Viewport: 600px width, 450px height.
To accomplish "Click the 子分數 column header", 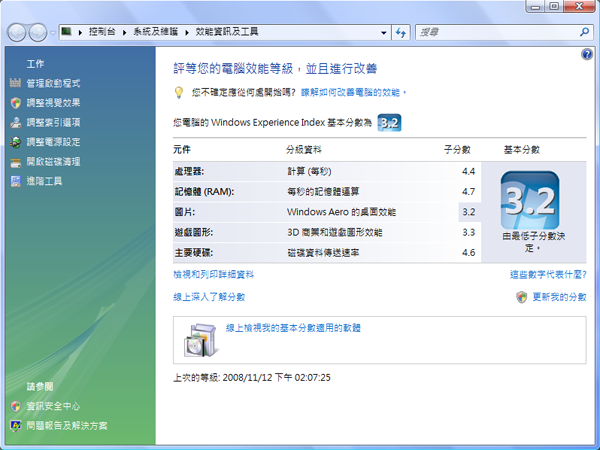I will click(x=457, y=150).
